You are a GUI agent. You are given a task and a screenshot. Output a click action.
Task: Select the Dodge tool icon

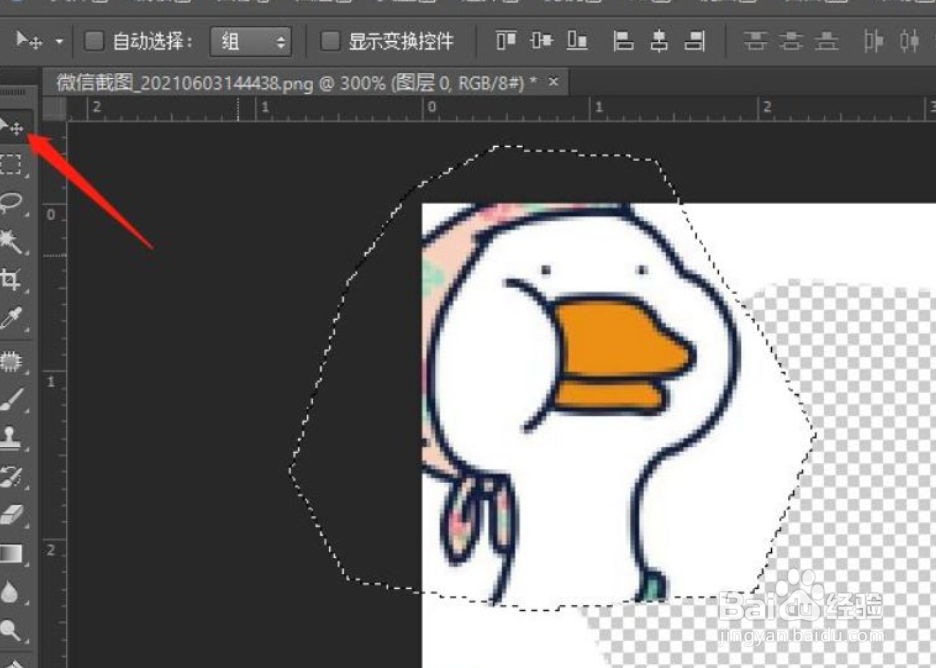point(10,630)
